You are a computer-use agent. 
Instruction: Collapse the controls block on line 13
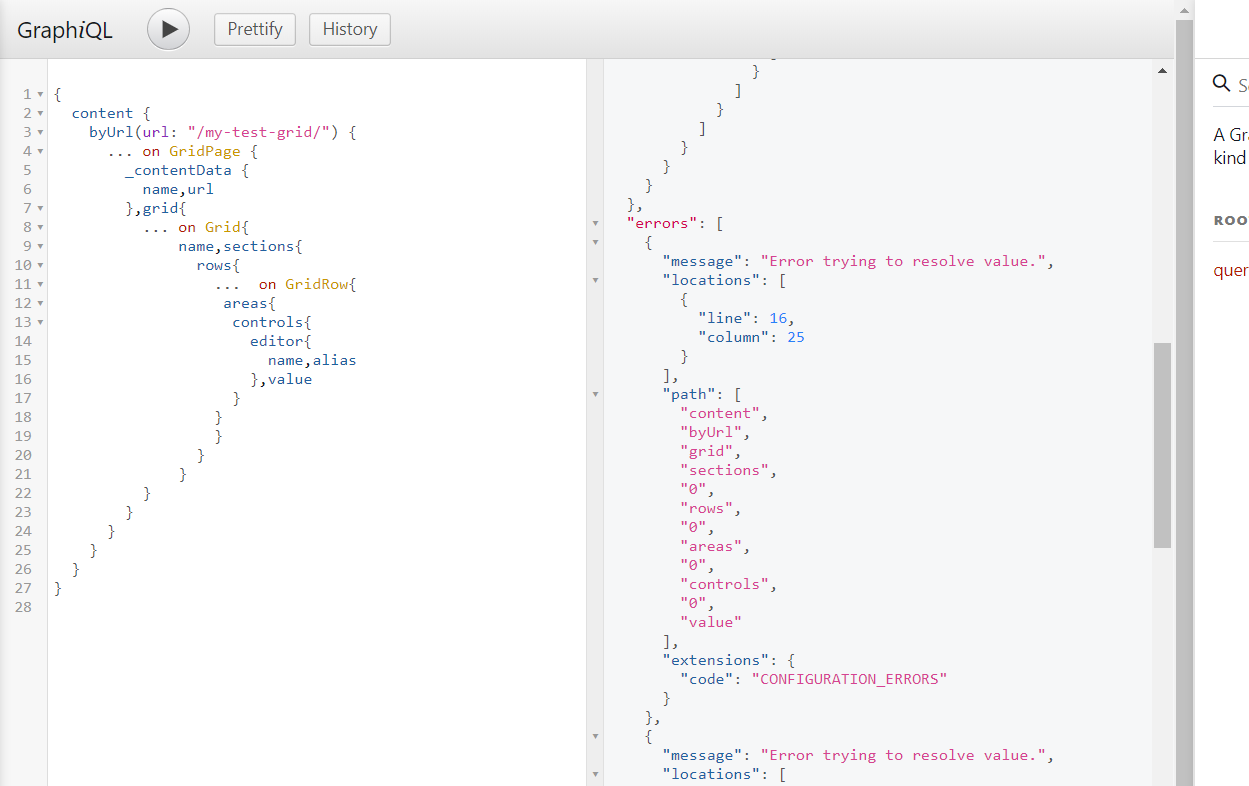[40, 323]
